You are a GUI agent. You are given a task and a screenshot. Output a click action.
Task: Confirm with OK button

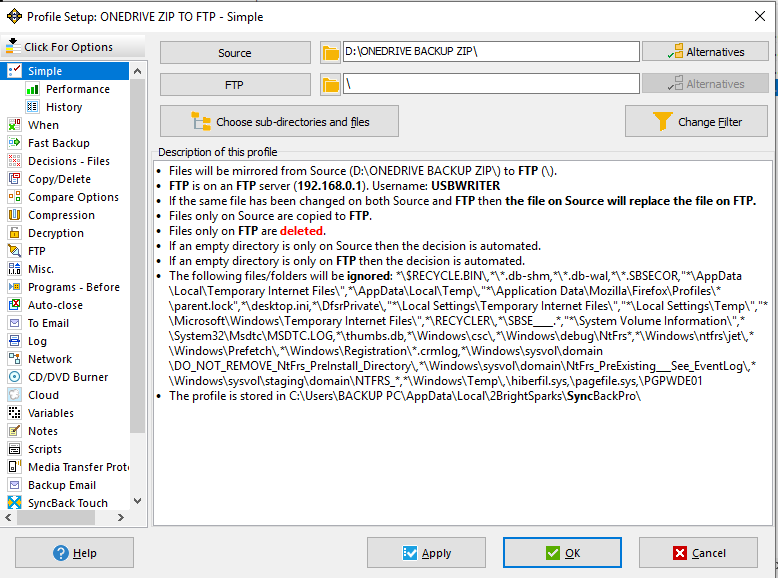(562, 553)
